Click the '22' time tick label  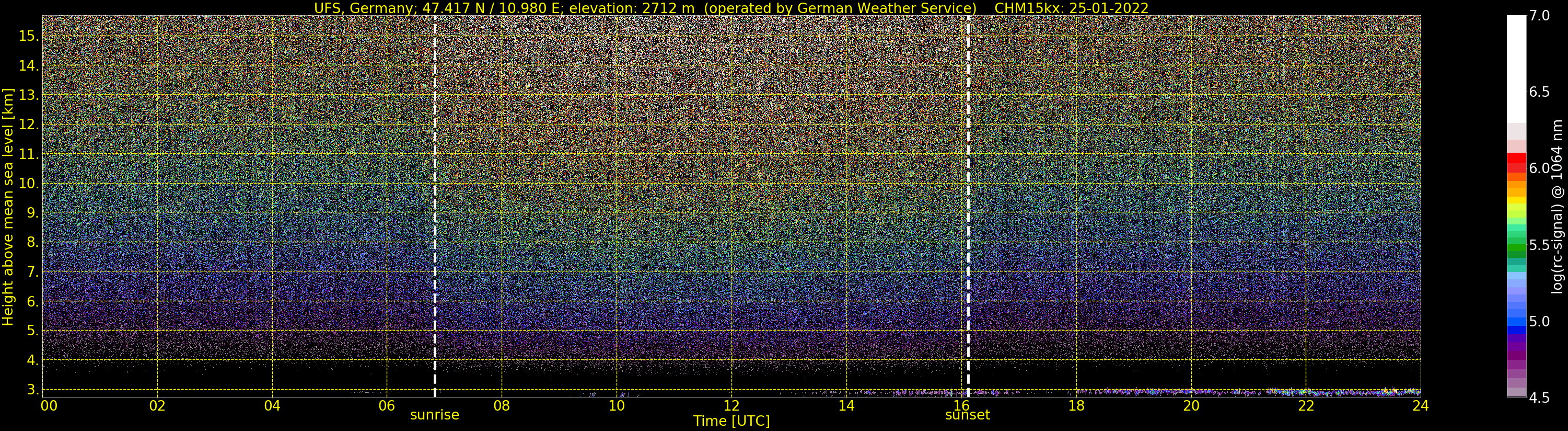click(x=1306, y=405)
